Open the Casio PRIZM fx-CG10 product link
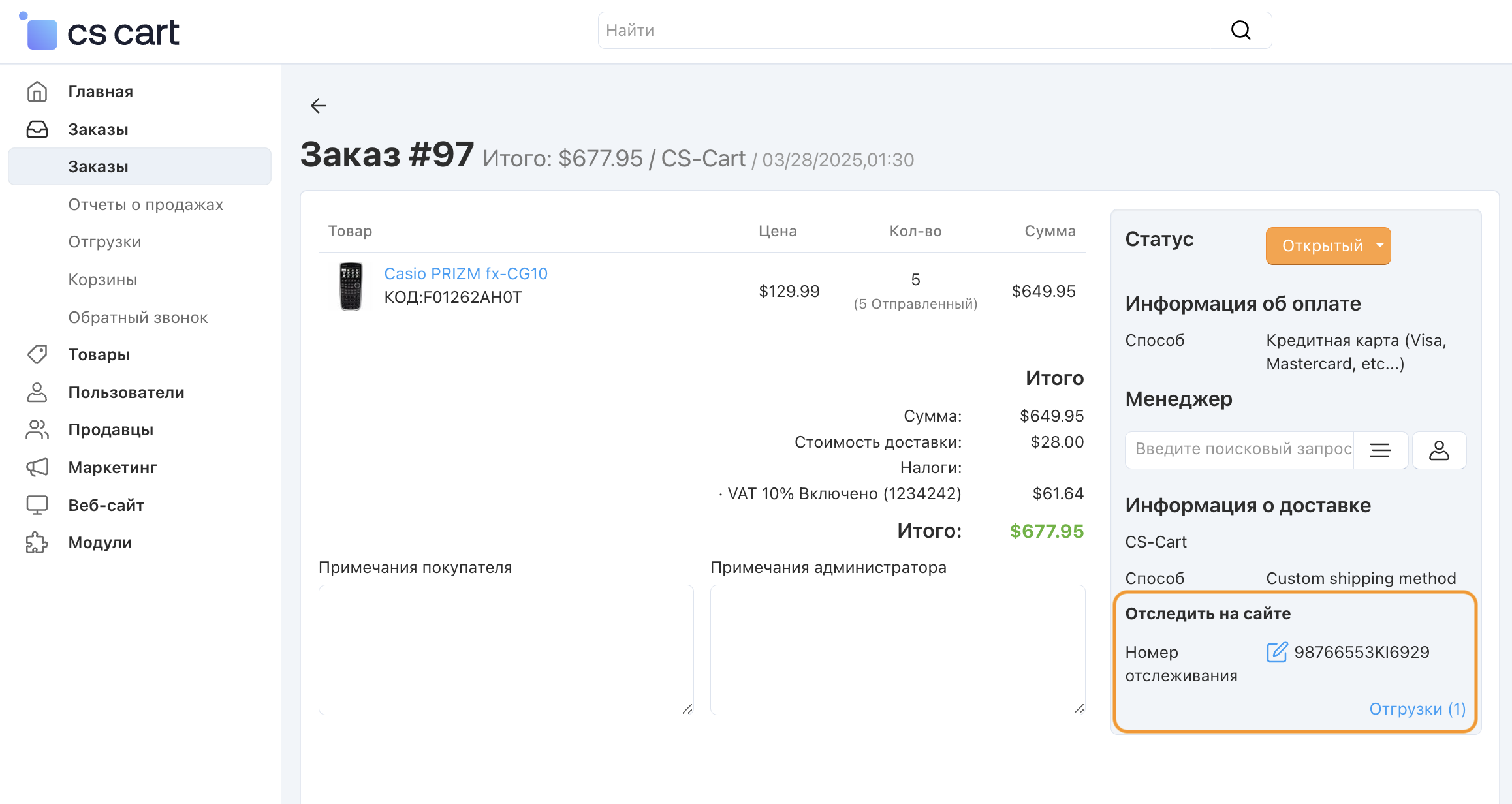The image size is (1512, 804). 465,273
